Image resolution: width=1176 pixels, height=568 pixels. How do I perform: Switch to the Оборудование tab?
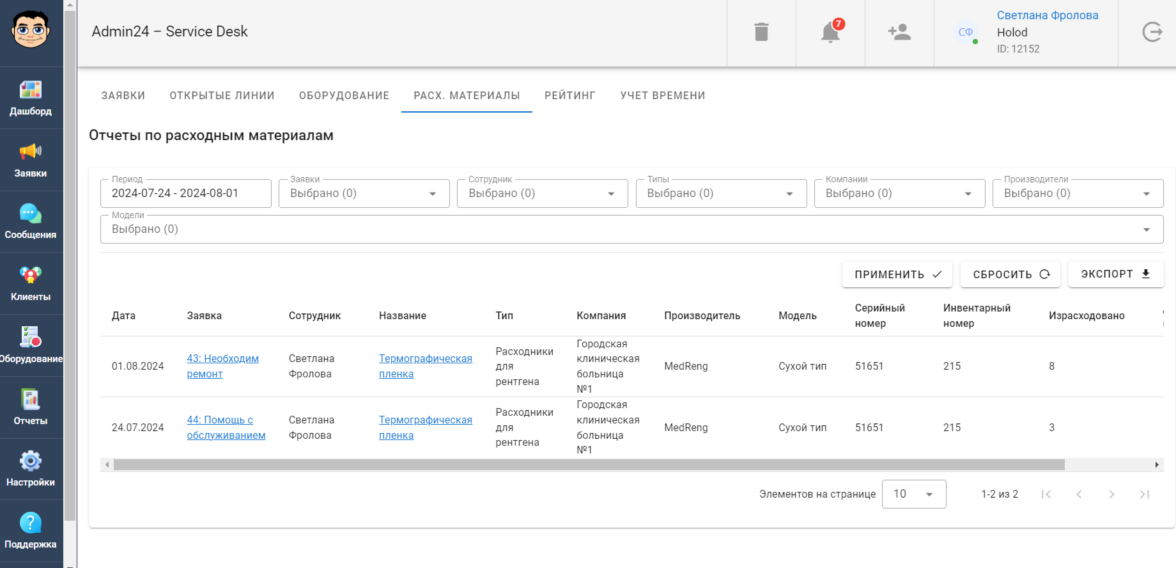pos(344,96)
